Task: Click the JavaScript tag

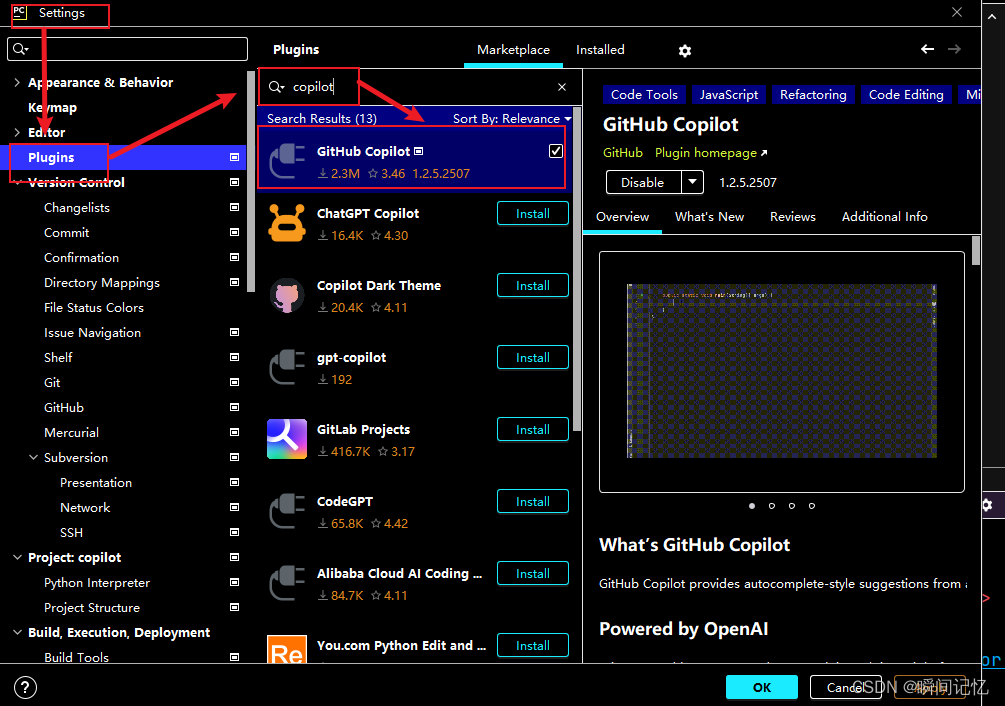Action: pos(729,94)
